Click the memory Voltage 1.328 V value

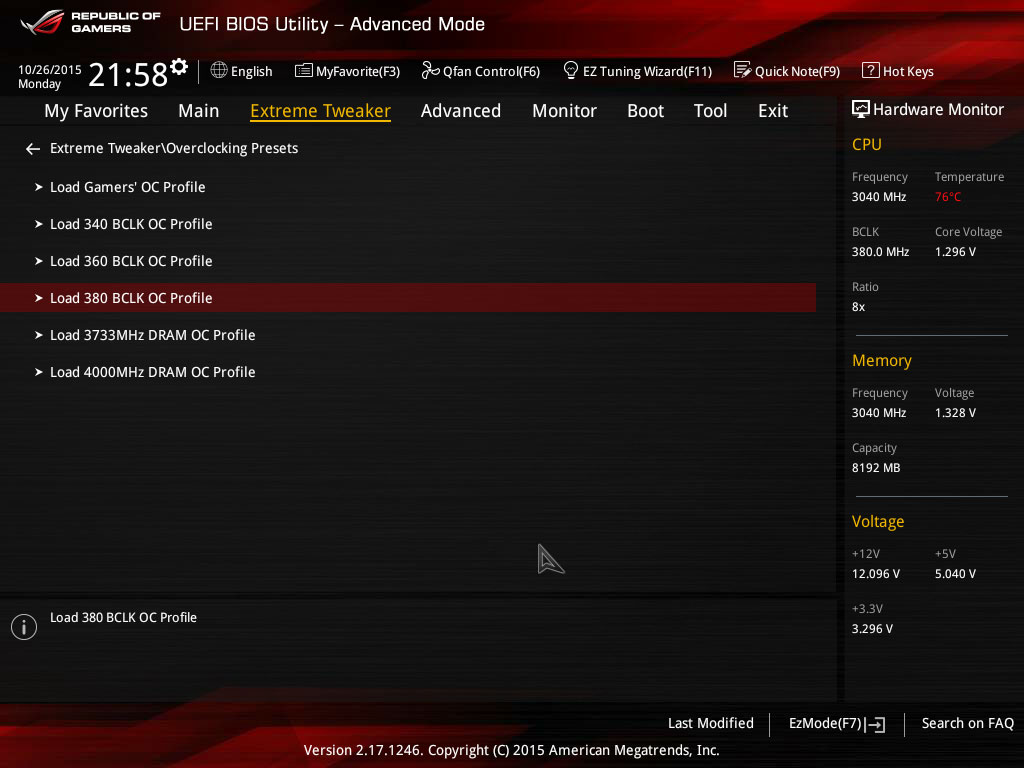(955, 413)
